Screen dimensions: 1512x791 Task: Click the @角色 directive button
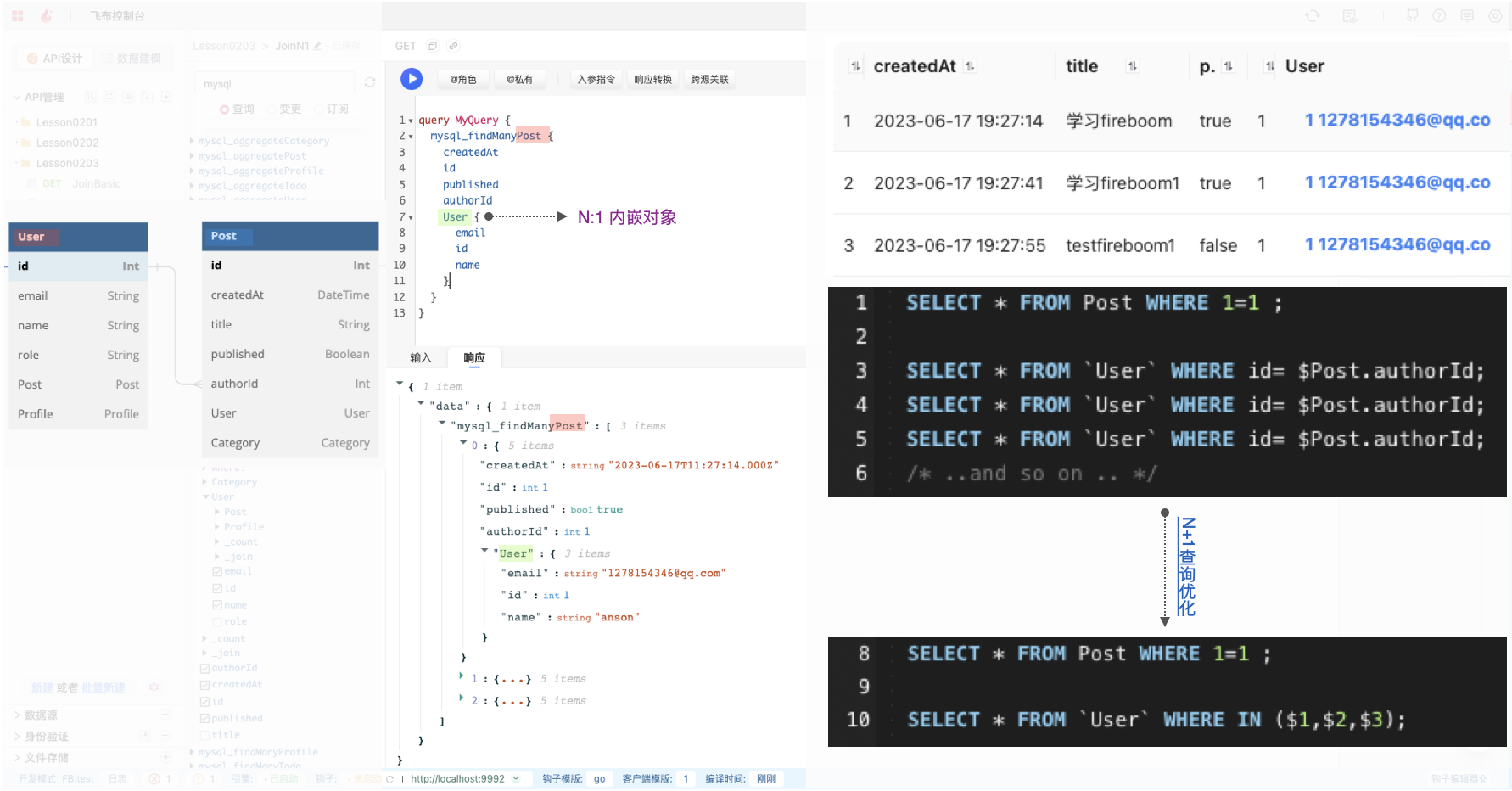462,80
